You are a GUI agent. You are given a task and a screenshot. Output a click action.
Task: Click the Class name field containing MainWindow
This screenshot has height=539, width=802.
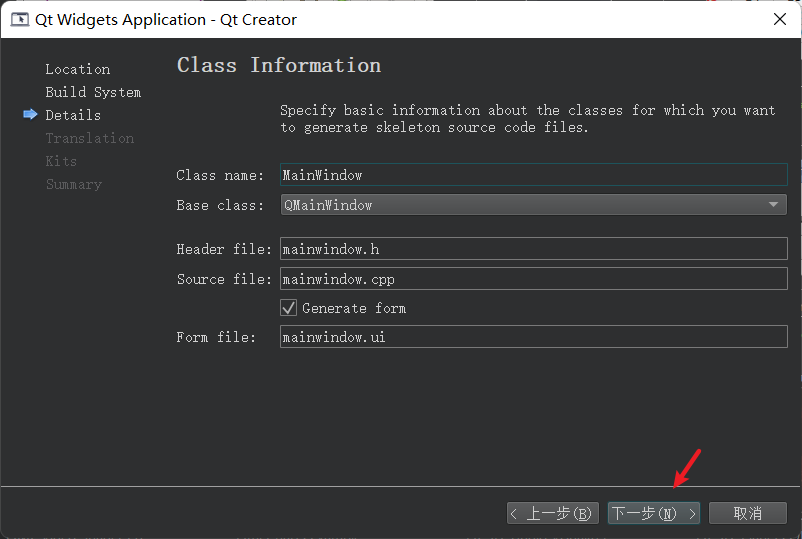533,175
